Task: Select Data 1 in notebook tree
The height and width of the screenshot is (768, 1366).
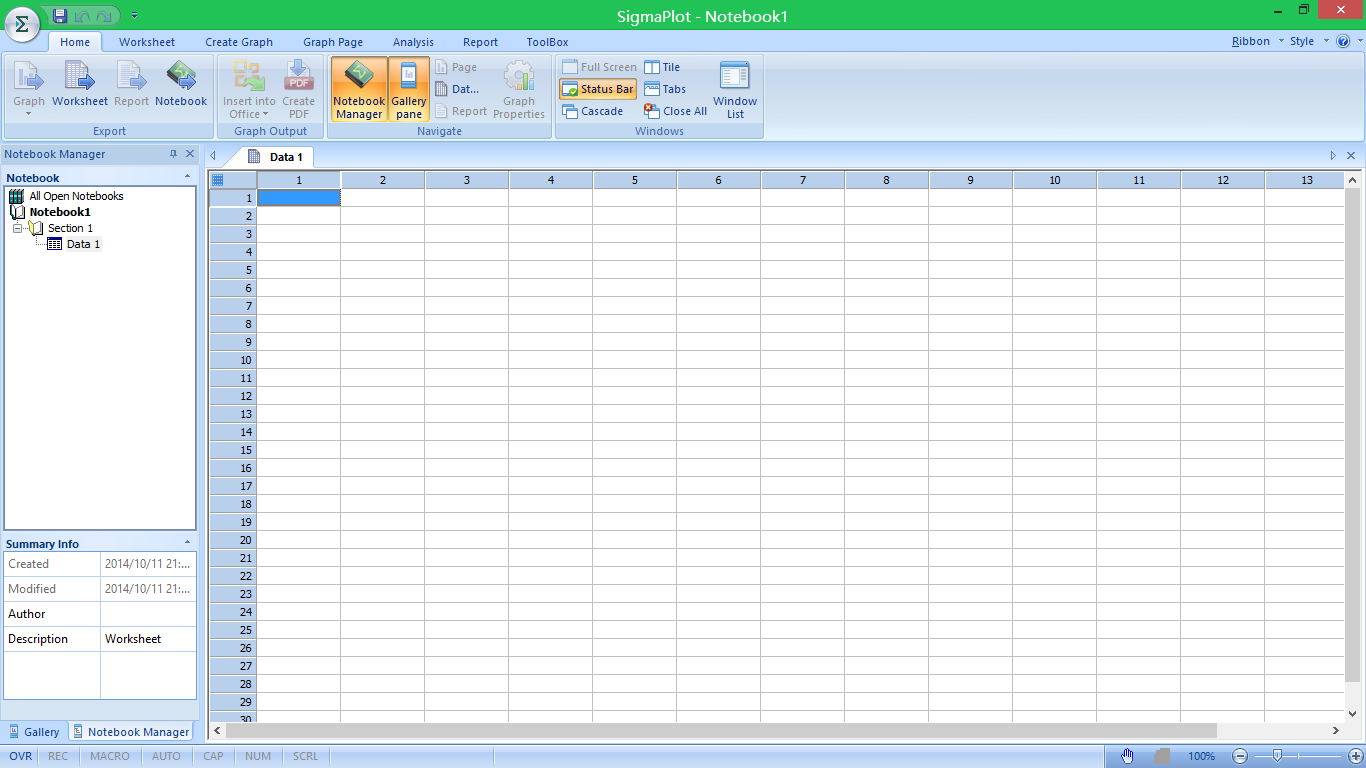Action: coord(83,244)
